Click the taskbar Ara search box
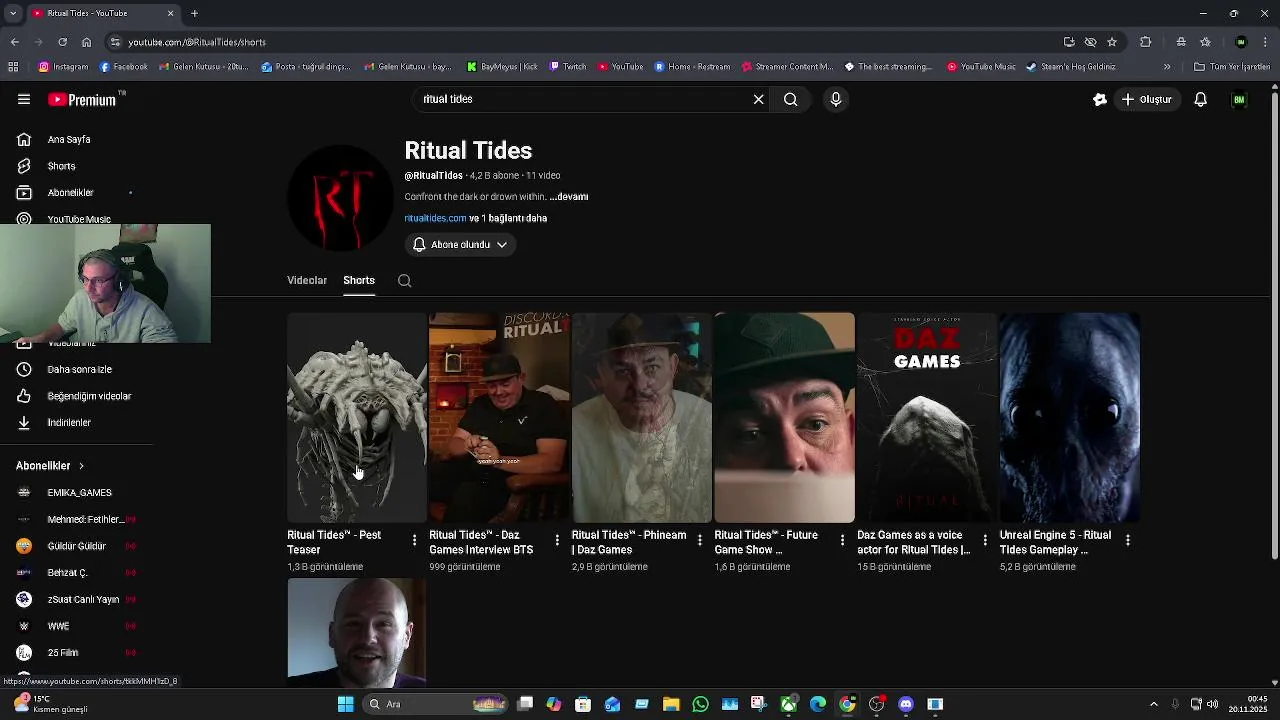The image size is (1280, 720). 435,704
